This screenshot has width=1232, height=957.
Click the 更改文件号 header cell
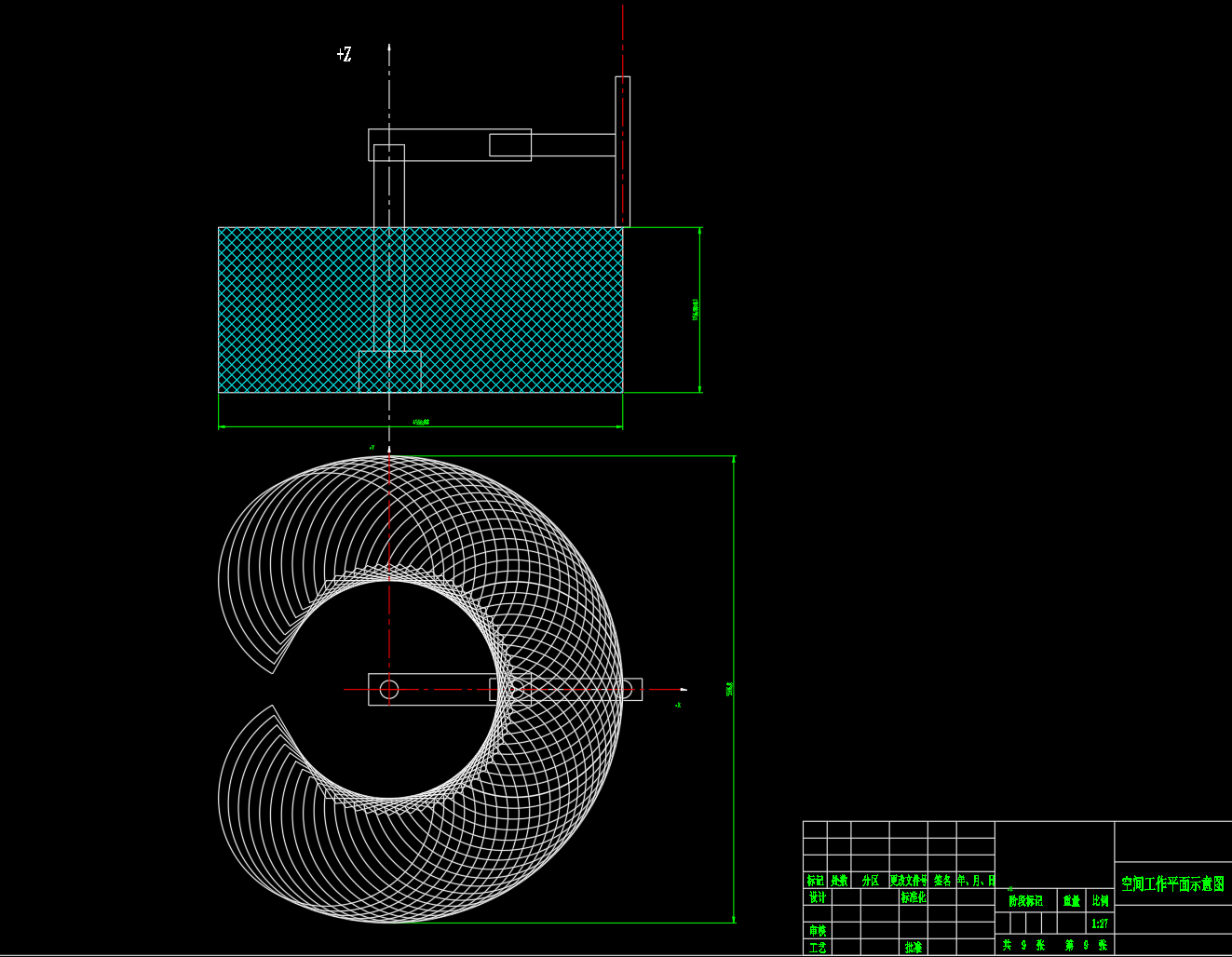(x=909, y=881)
